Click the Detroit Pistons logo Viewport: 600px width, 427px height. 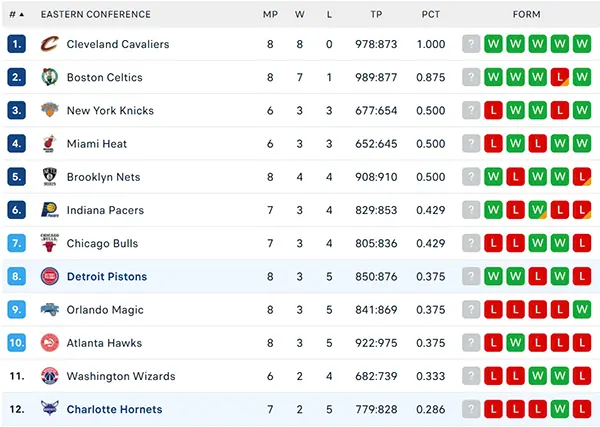(x=50, y=276)
